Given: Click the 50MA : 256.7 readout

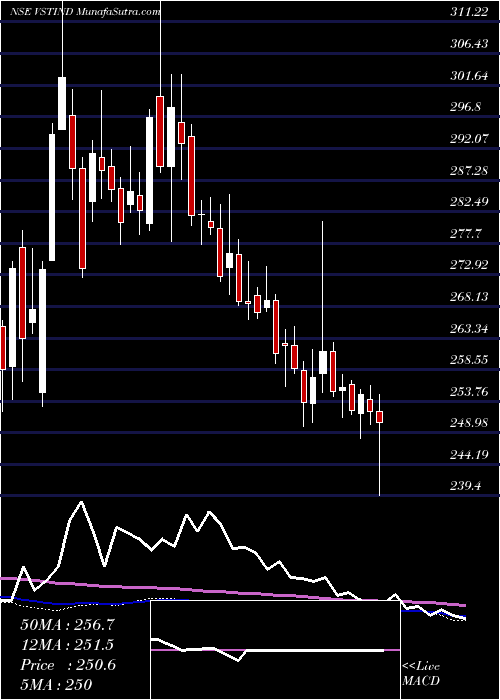Looking at the screenshot, I should pos(67,625).
